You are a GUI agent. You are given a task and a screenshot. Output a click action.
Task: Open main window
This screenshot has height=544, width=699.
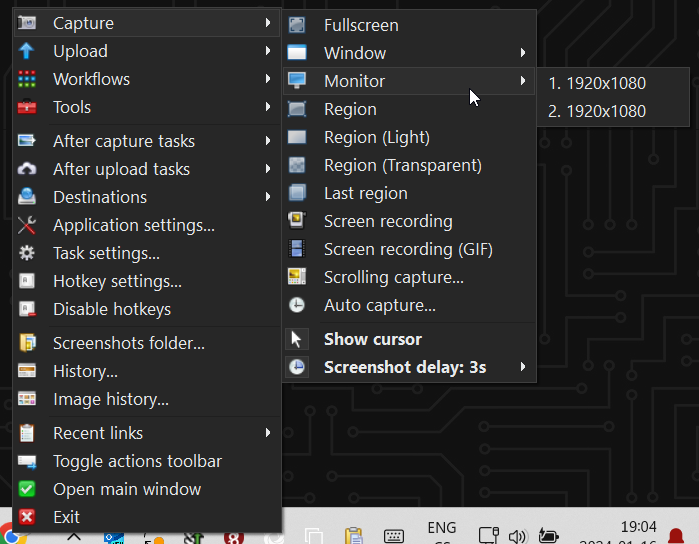(x=127, y=489)
